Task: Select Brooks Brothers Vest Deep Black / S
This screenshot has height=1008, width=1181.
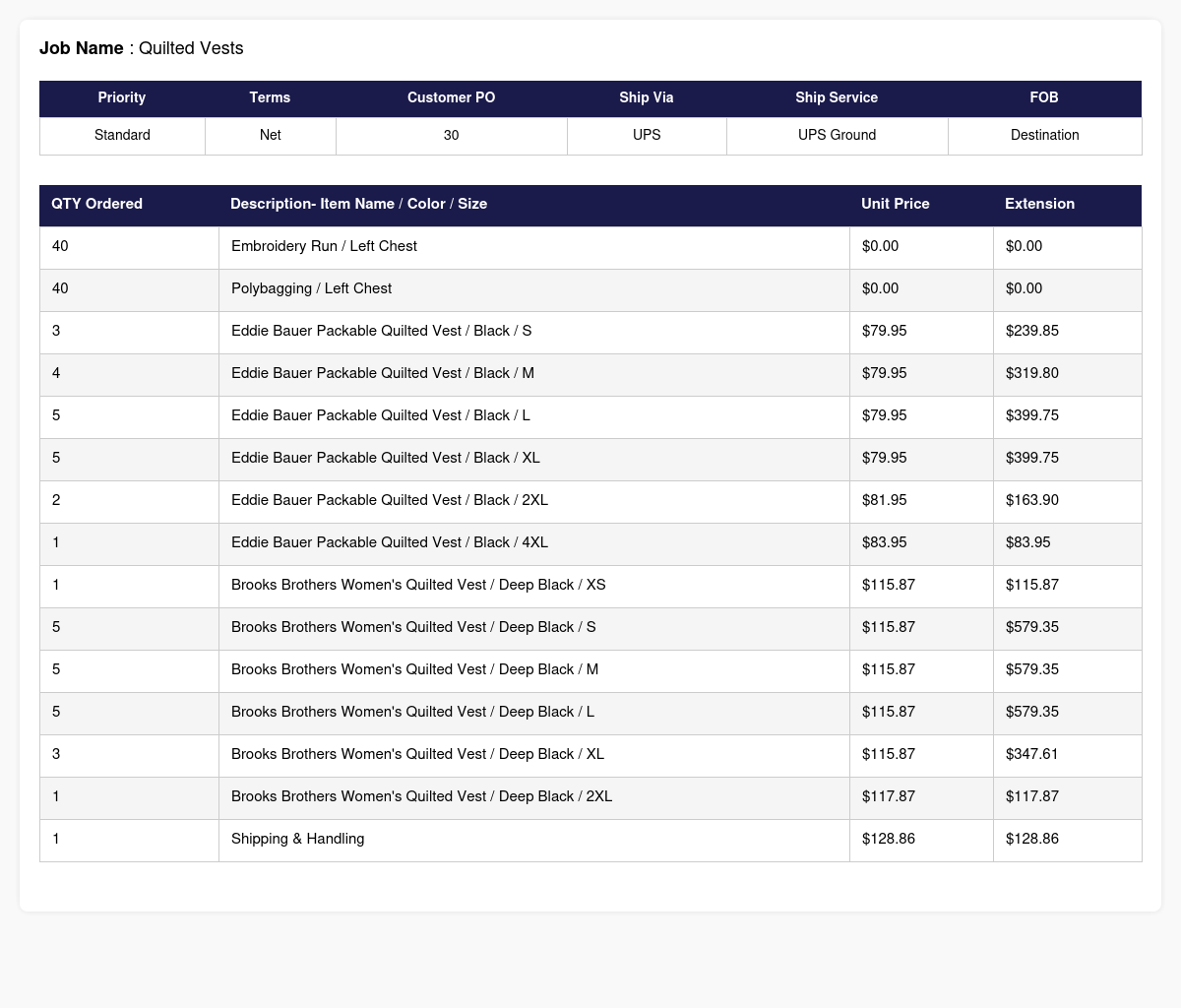Action: 413,627
